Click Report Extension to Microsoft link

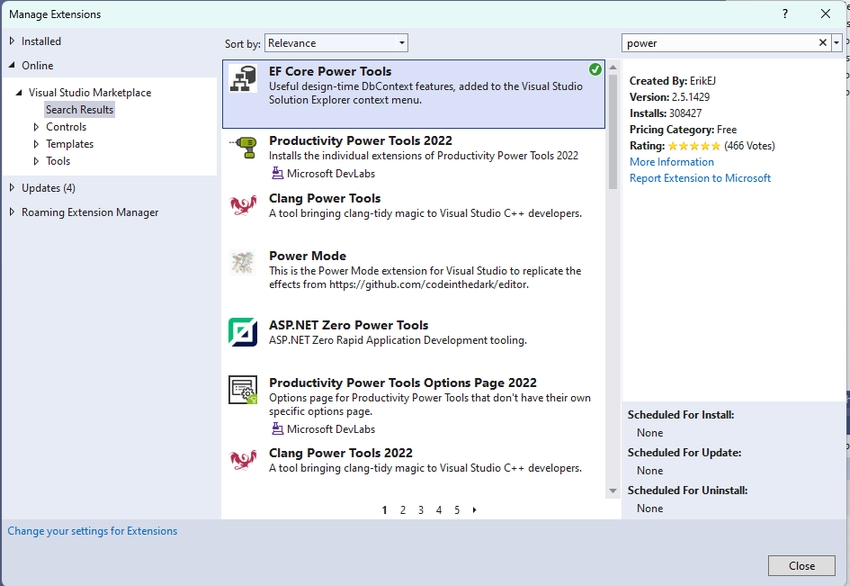click(700, 178)
